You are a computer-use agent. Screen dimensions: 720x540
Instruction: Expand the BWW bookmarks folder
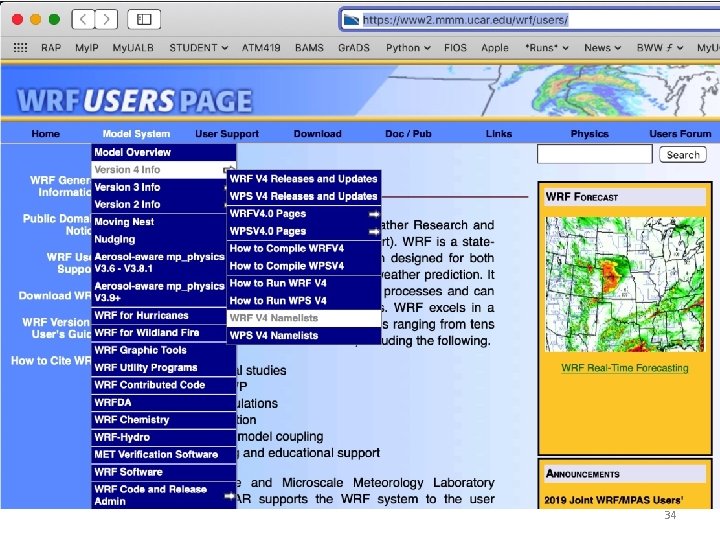click(x=659, y=48)
